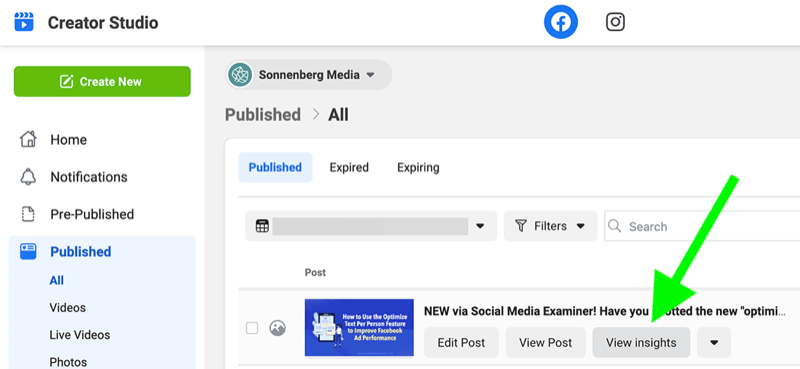Click in the Search posts field
Screen dimensions: 800x369
[702, 226]
